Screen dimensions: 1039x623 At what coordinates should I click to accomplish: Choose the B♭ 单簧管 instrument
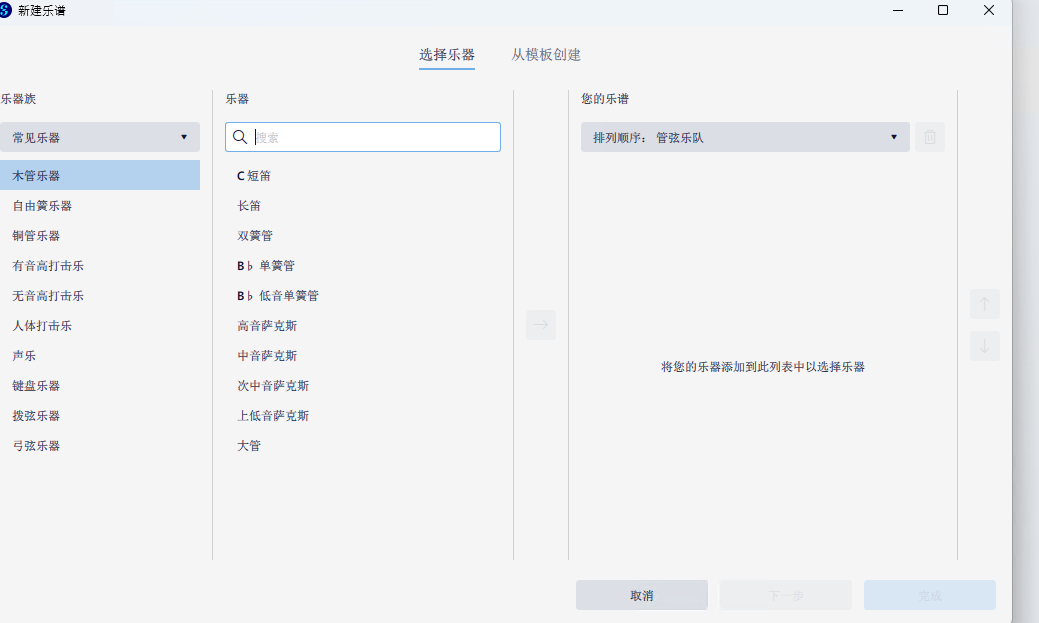362,266
